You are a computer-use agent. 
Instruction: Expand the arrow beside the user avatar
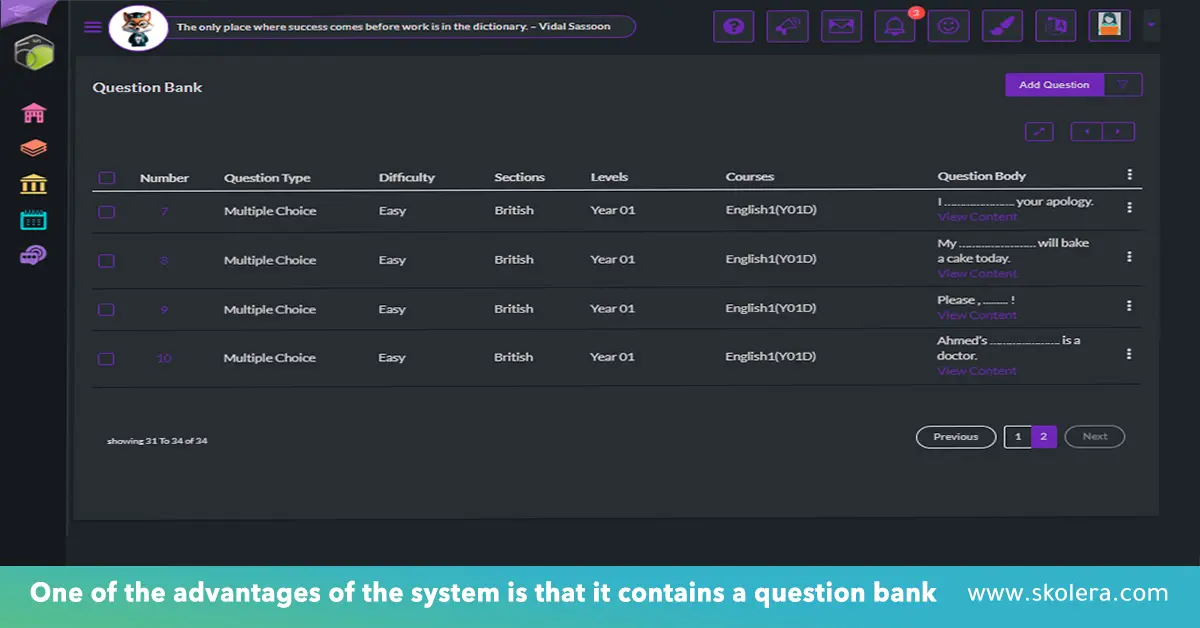tap(1151, 24)
